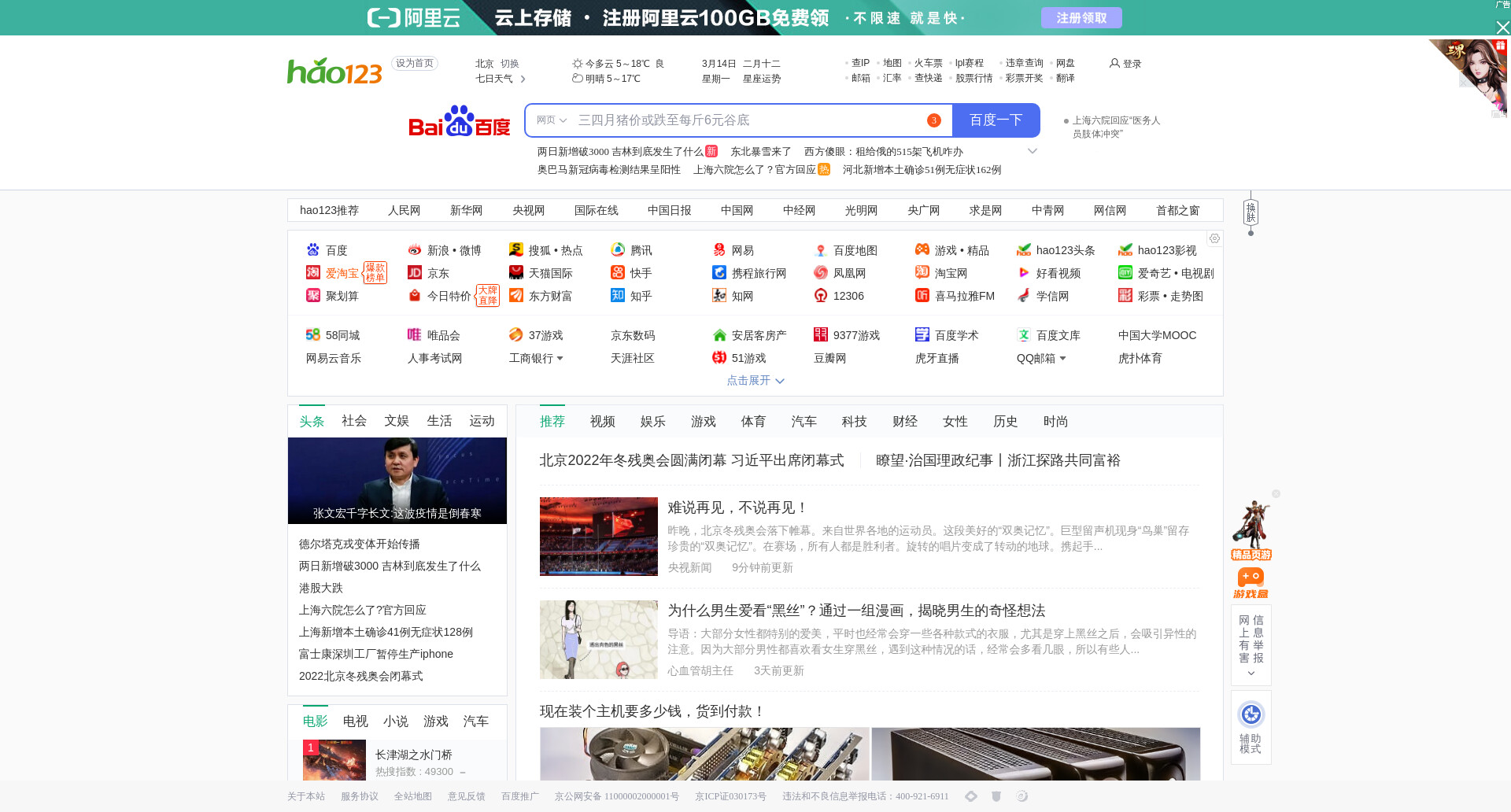Click 设为首页 button

coord(415,63)
